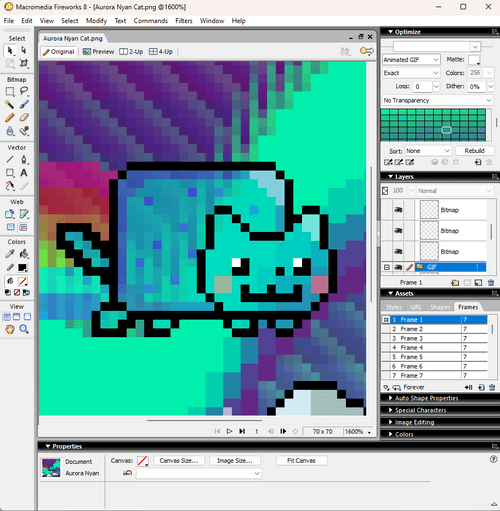Viewport: 500px width, 511px height.
Task: Open the Shapes tab in Assets
Action: click(440, 307)
